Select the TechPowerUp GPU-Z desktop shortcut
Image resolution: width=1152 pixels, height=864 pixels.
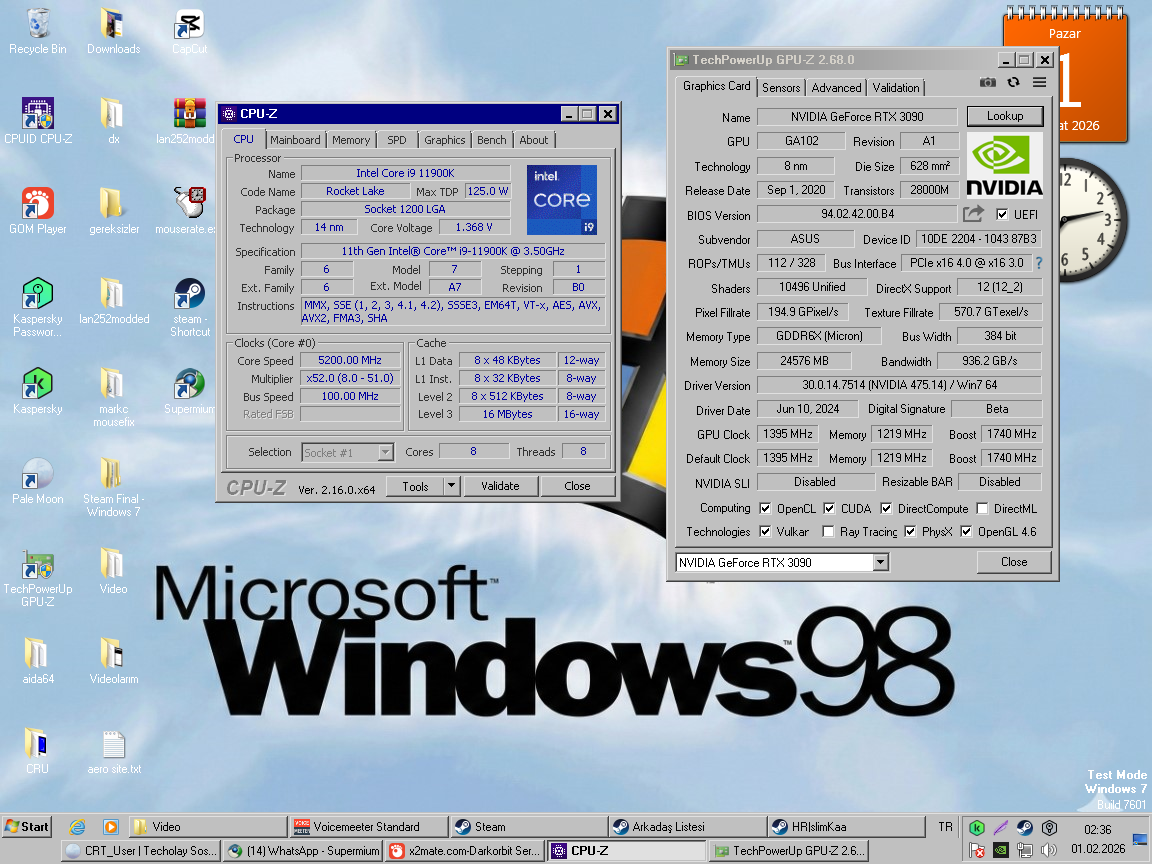point(37,578)
